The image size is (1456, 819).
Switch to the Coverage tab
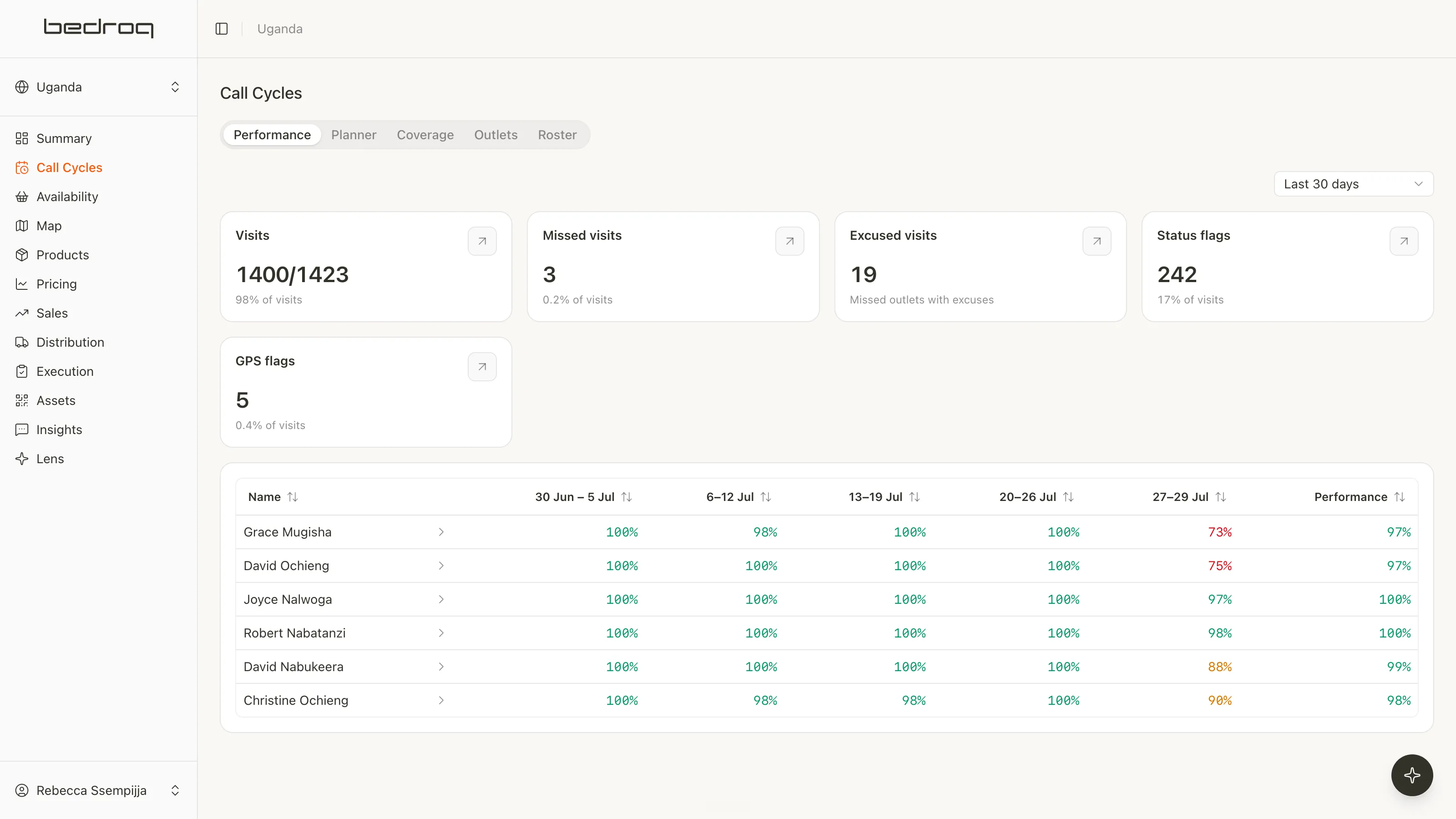point(425,135)
